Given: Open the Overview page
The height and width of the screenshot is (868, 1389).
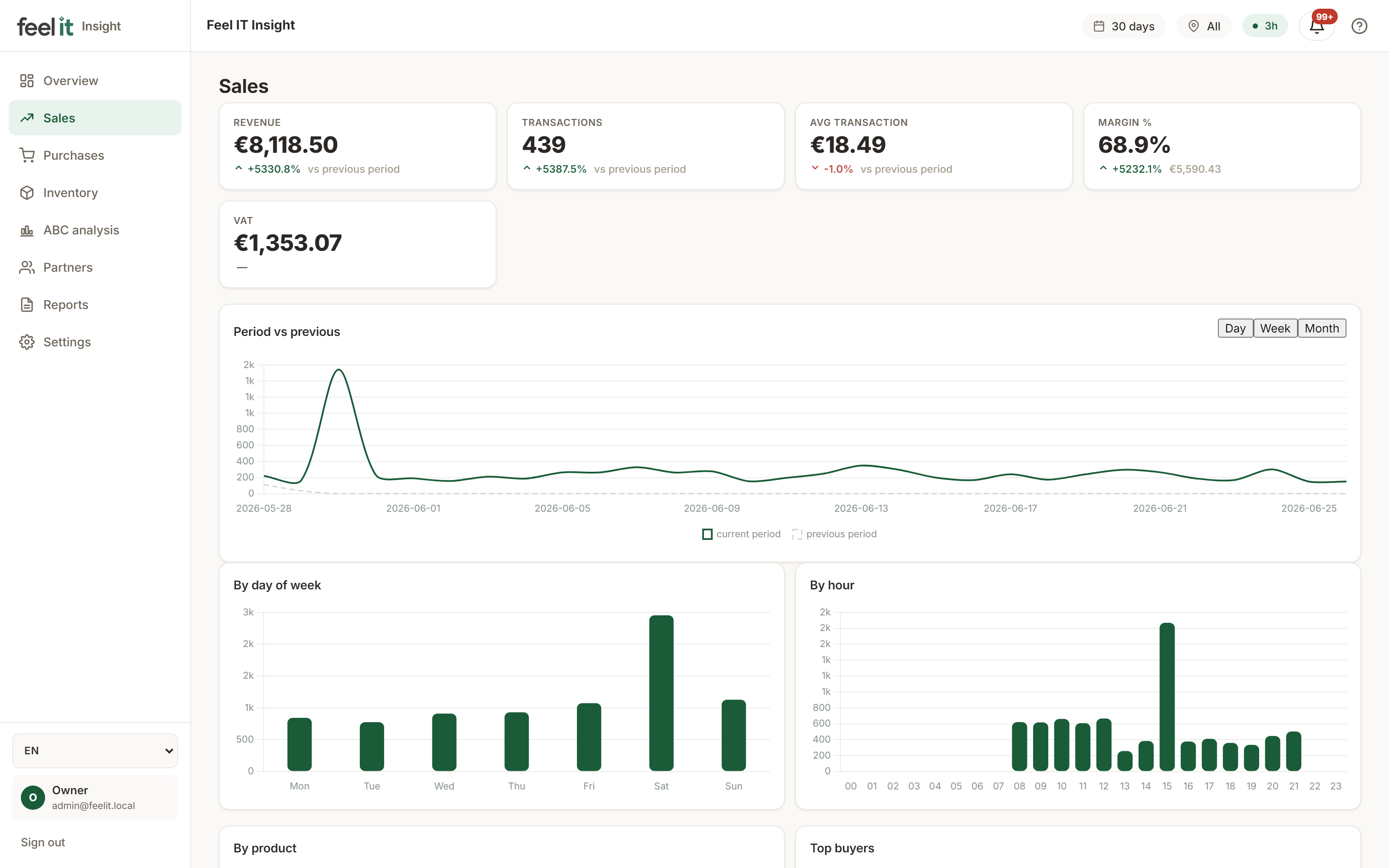Looking at the screenshot, I should (x=71, y=81).
